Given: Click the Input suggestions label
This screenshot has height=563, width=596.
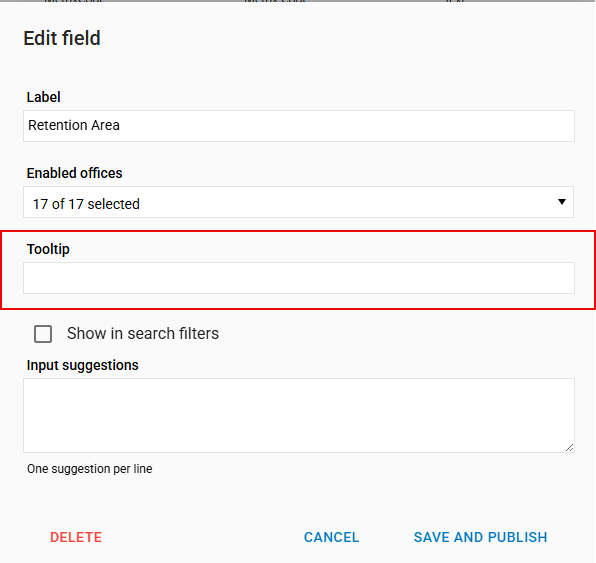Looking at the screenshot, I should click(x=82, y=365).
